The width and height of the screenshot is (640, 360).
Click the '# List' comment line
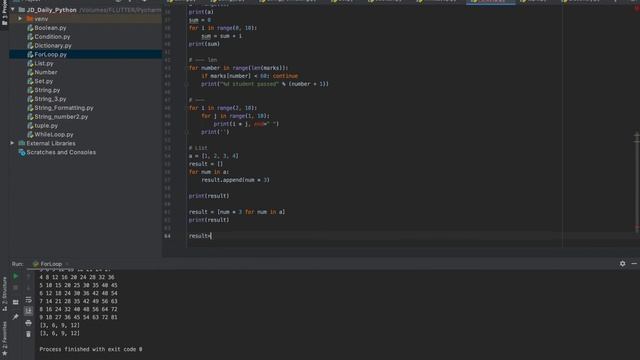[198, 148]
